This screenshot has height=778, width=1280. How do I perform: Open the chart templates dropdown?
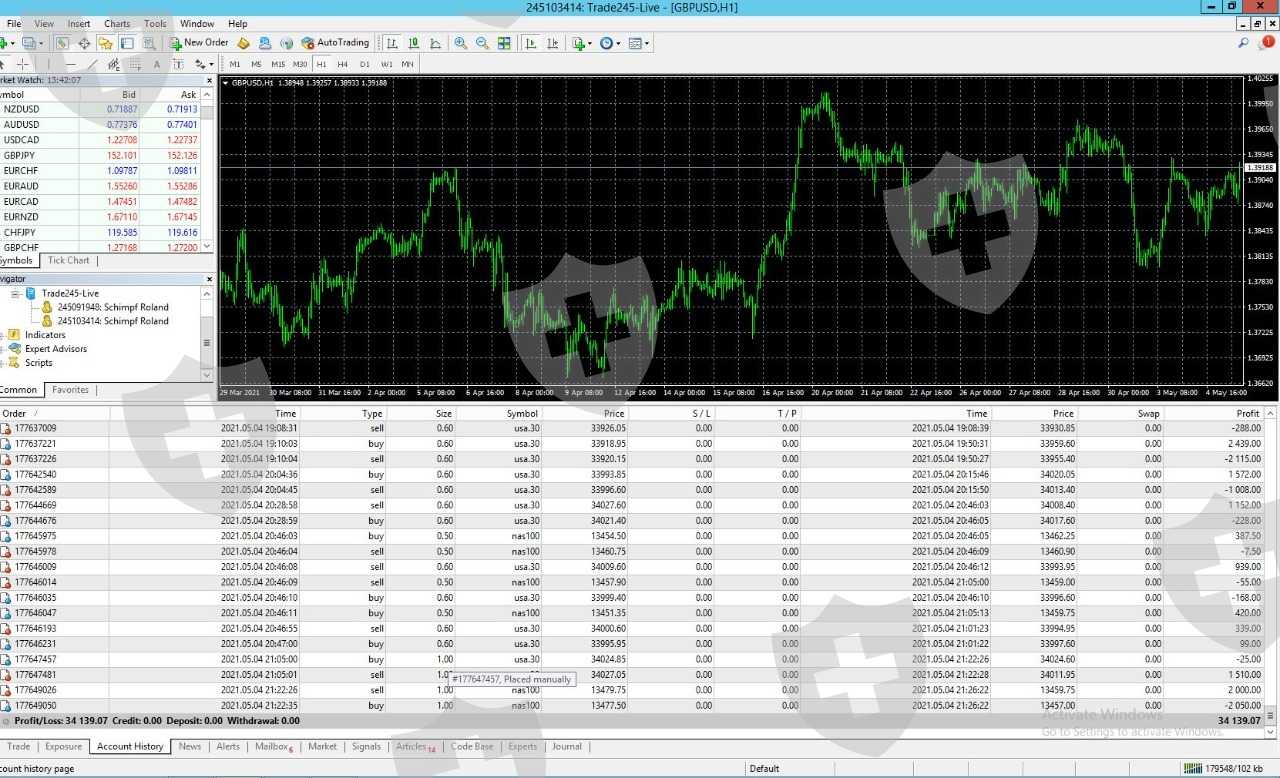tap(639, 43)
